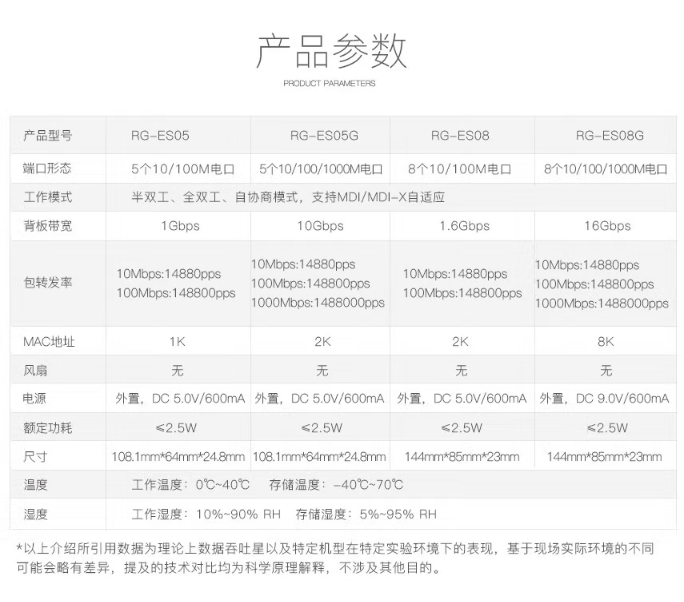This screenshot has width=684, height=602.
Task: Click the 工作湿度 10%~90% RH text
Action: click(206, 514)
